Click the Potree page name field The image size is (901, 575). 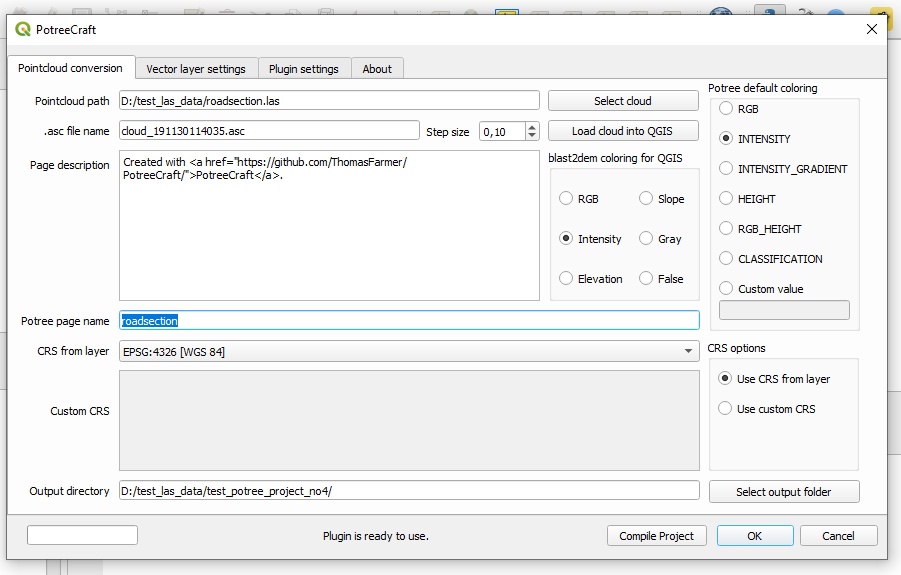[x=409, y=321]
